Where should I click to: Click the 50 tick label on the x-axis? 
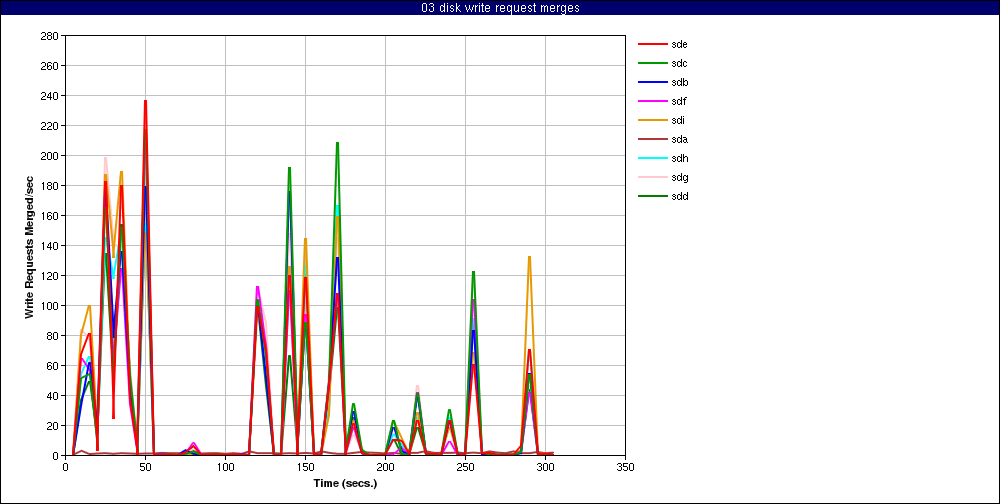coord(145,467)
